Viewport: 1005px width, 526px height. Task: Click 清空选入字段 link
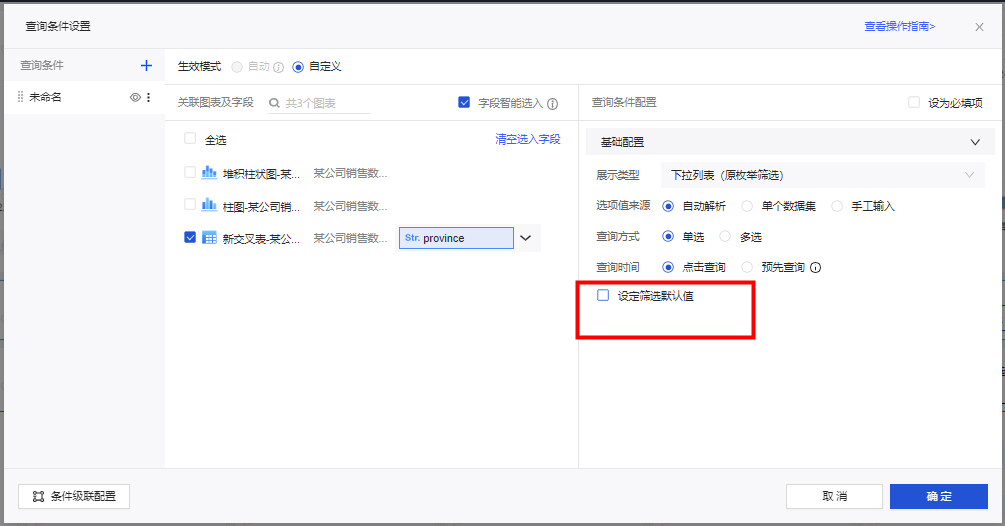(527, 139)
